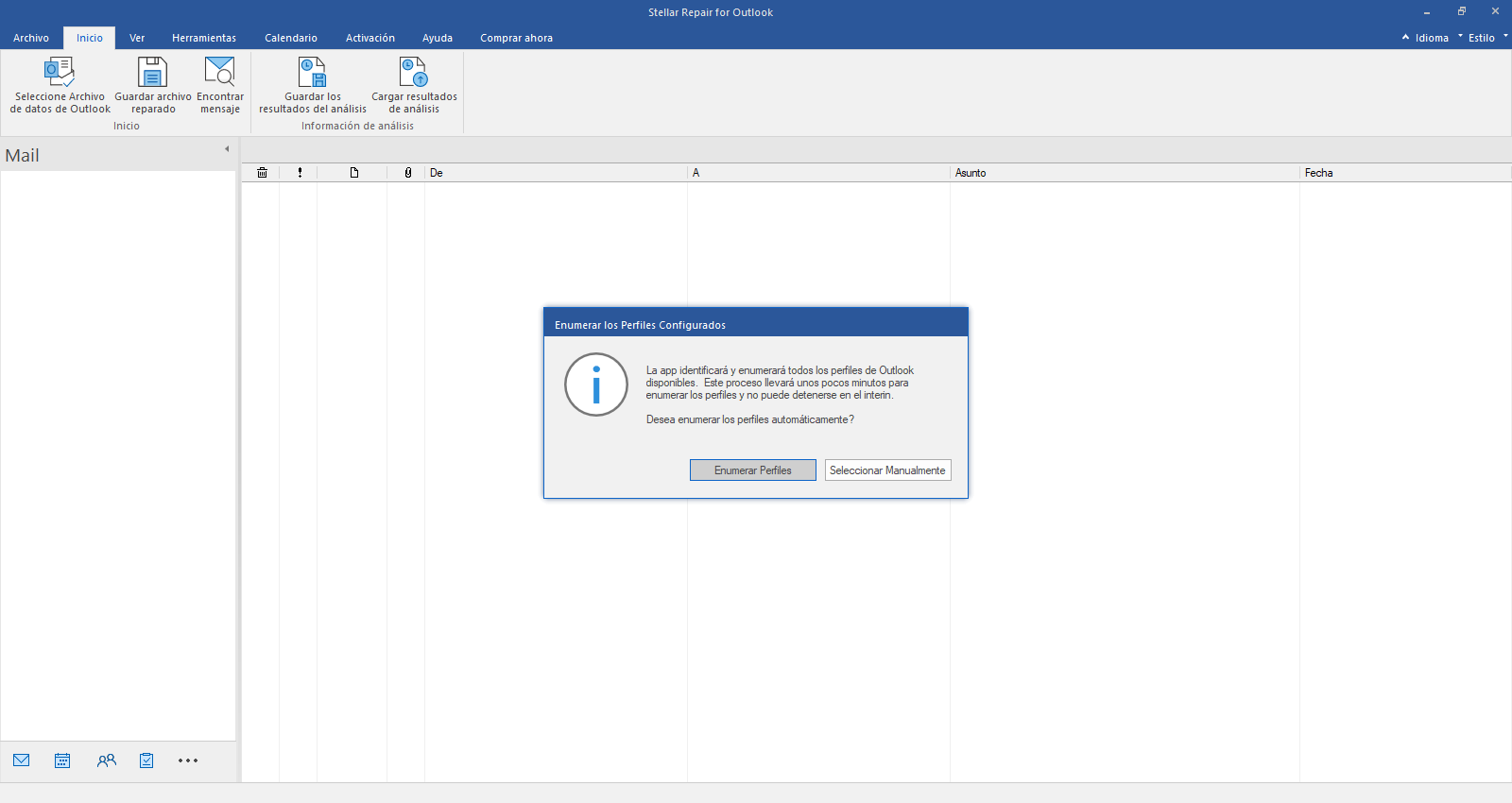Click text Desea enumerar los perfiles automáticamente?
Image resolution: width=1512 pixels, height=803 pixels.
750,419
